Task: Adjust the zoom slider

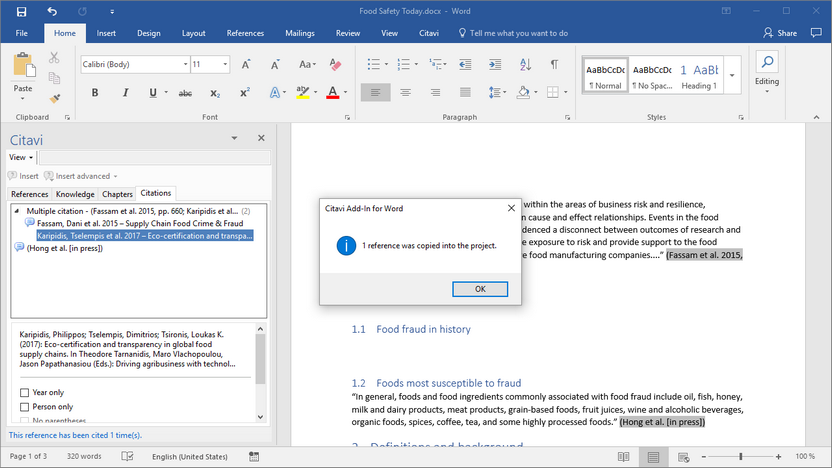Action: 741,456
